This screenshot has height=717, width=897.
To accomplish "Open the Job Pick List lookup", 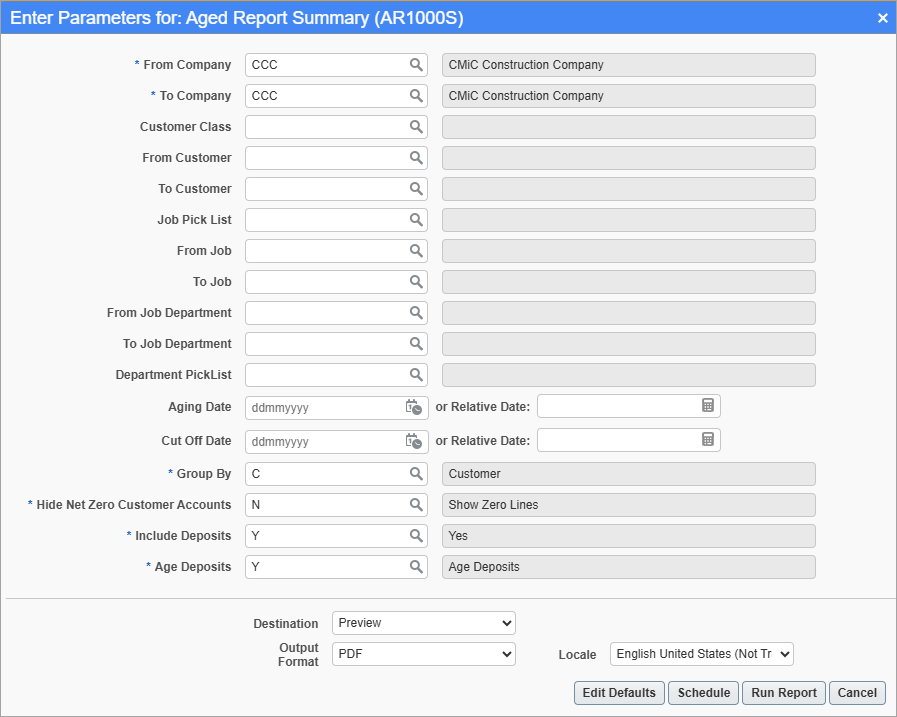I will (x=419, y=219).
